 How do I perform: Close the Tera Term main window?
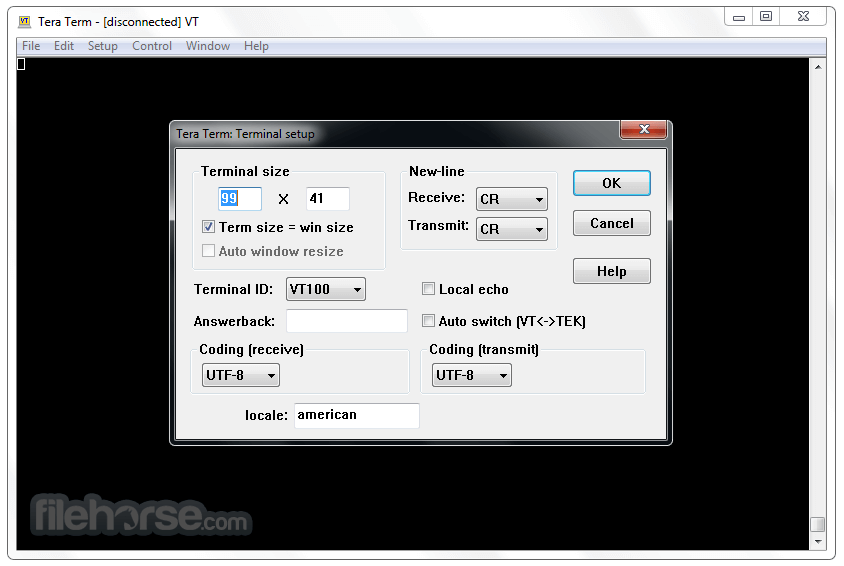point(803,17)
